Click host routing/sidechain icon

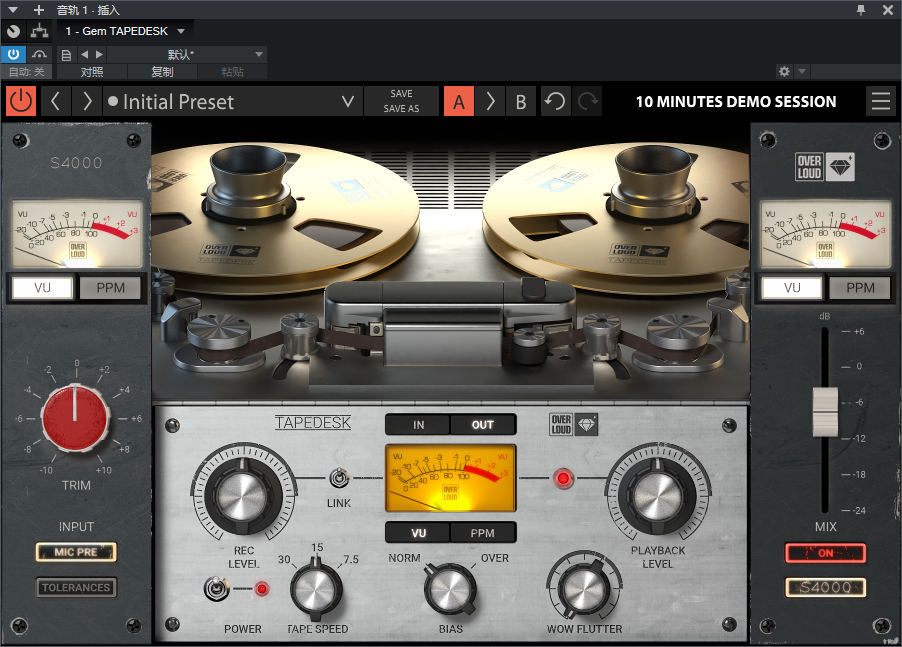(x=39, y=31)
